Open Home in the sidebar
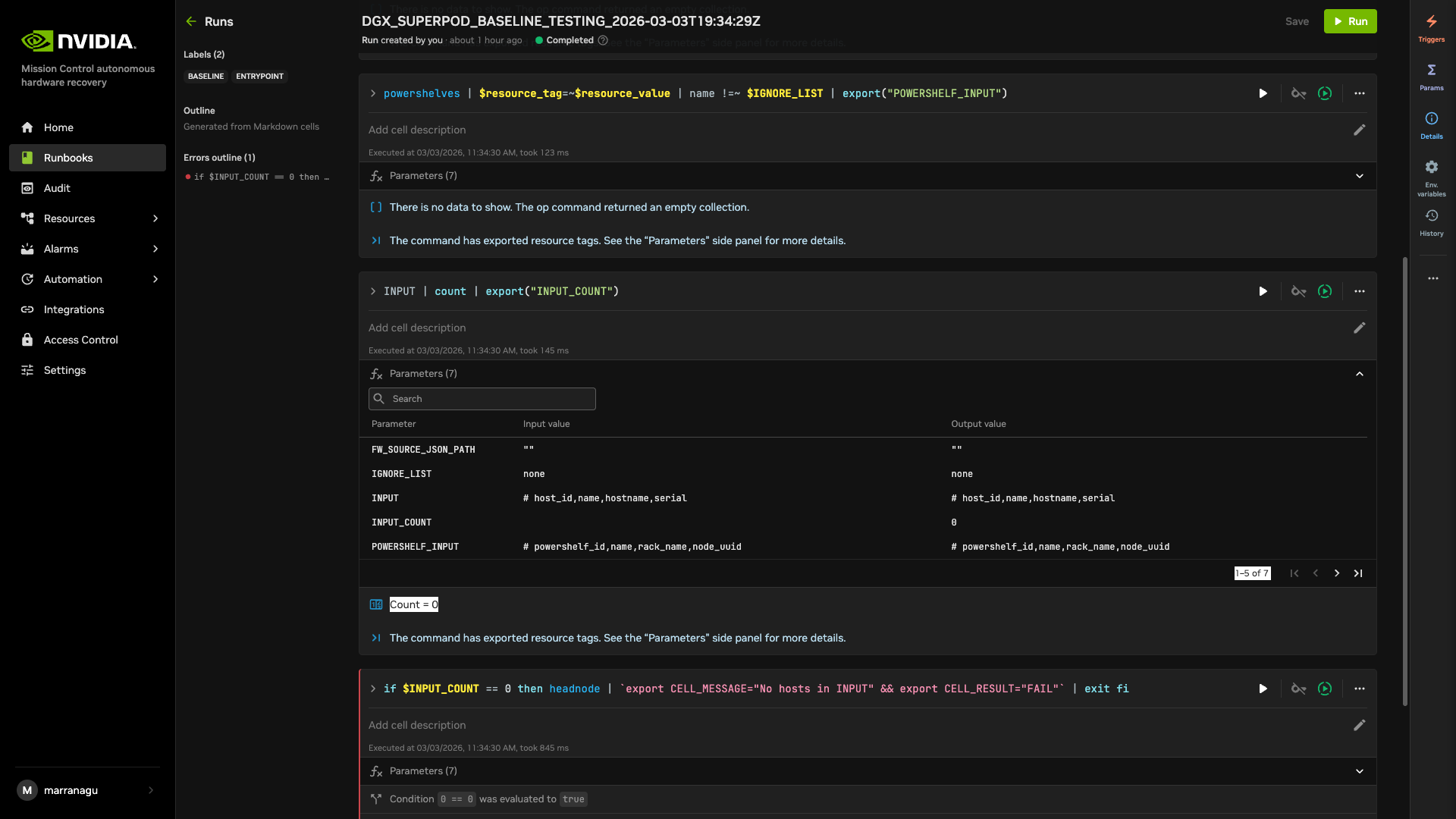 click(x=87, y=127)
